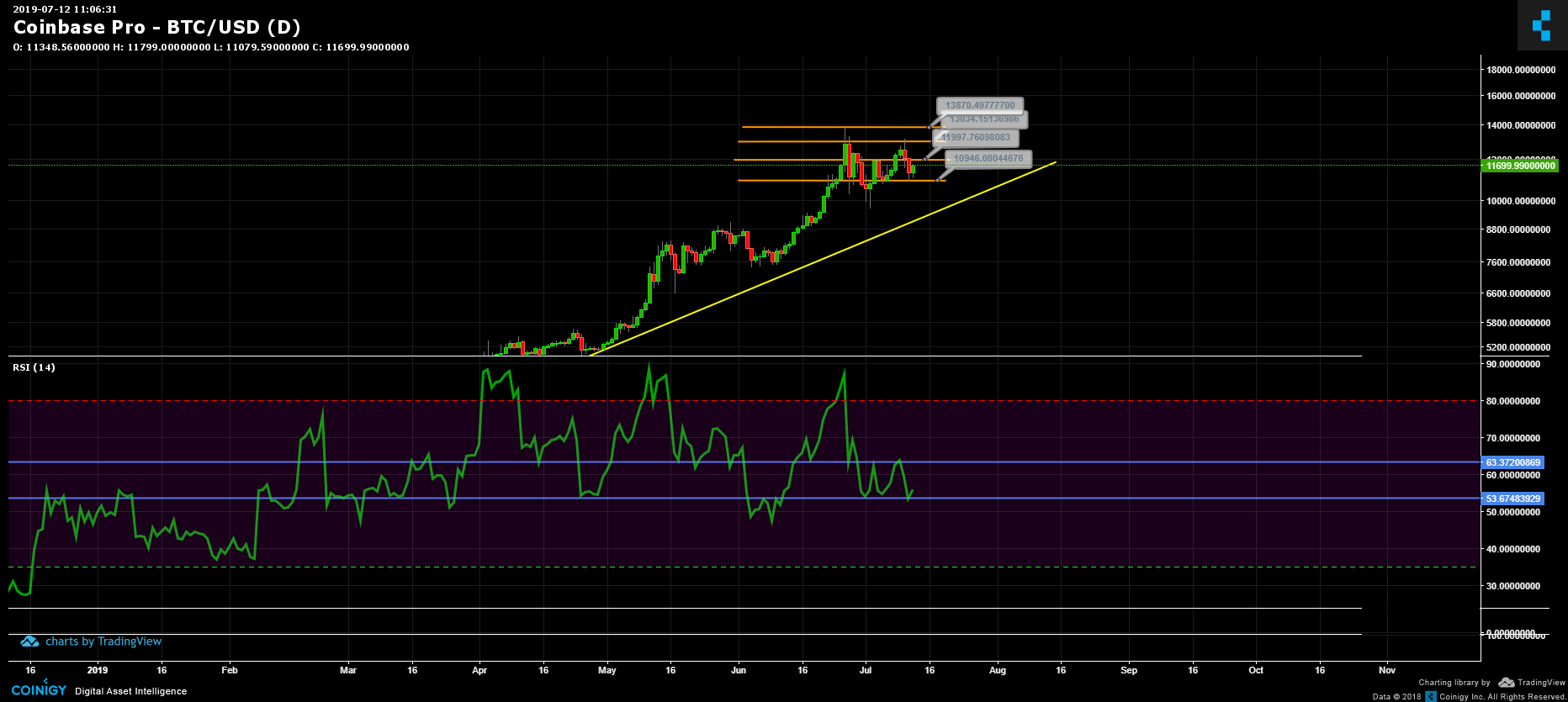Click the small Coinigy icon in the copyright line
The width and height of the screenshot is (1568, 702).
click(1431, 696)
